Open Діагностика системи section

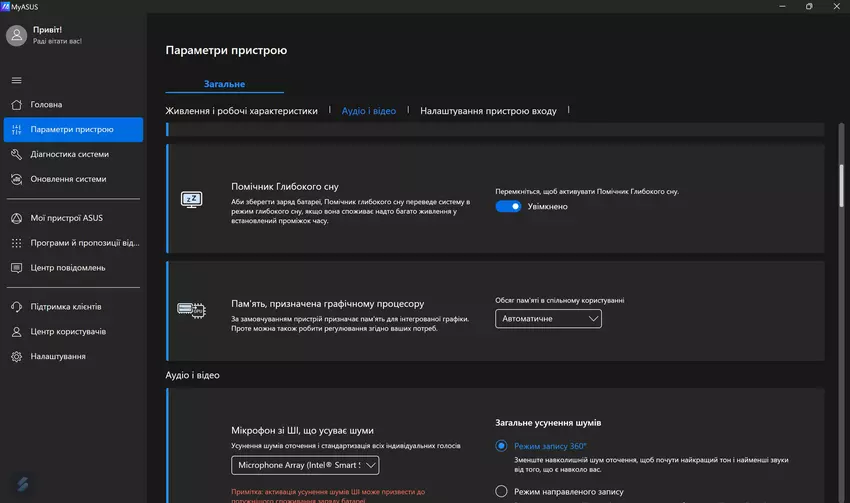[x=69, y=155]
